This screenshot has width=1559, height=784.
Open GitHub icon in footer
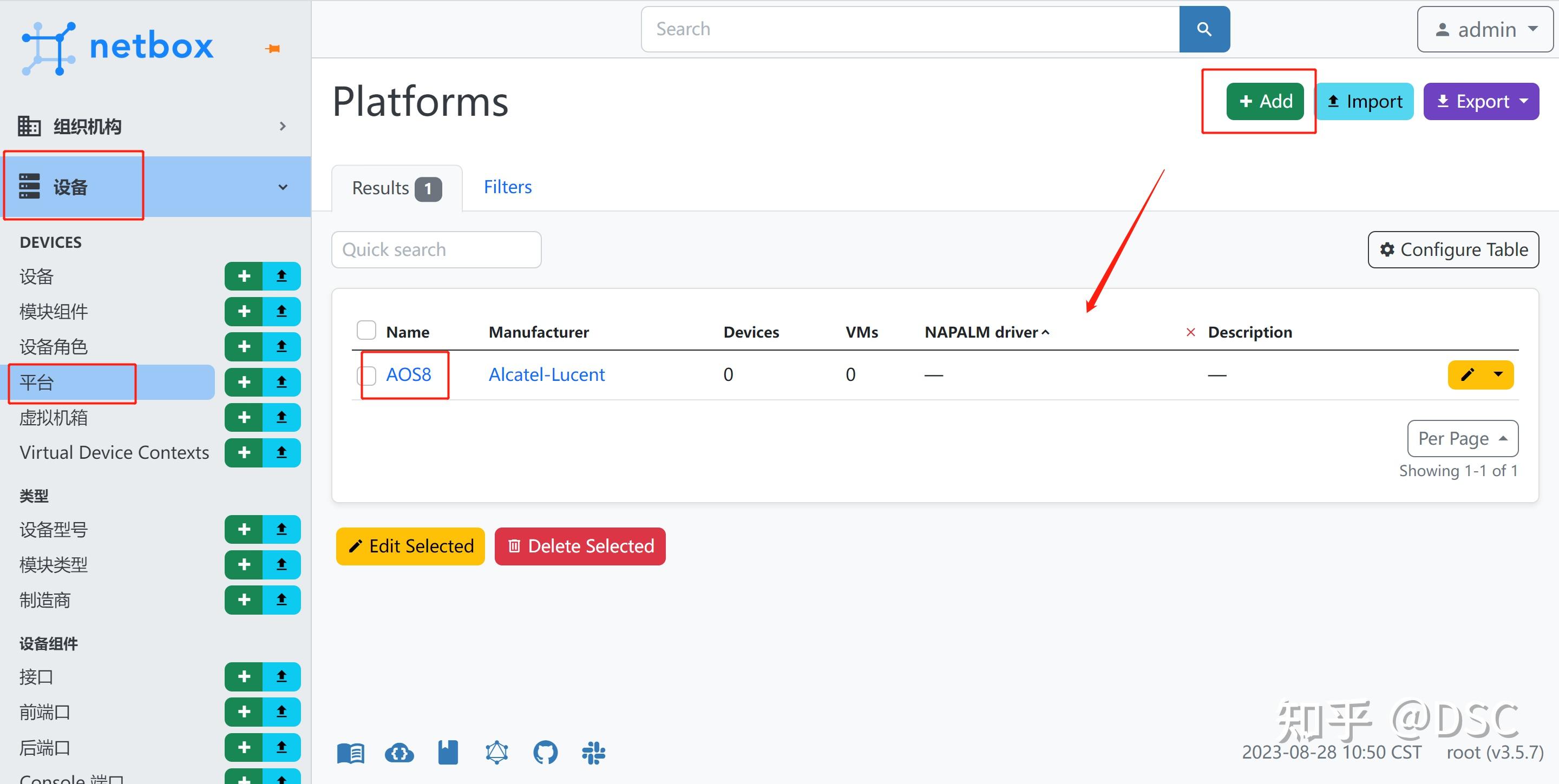[x=545, y=753]
